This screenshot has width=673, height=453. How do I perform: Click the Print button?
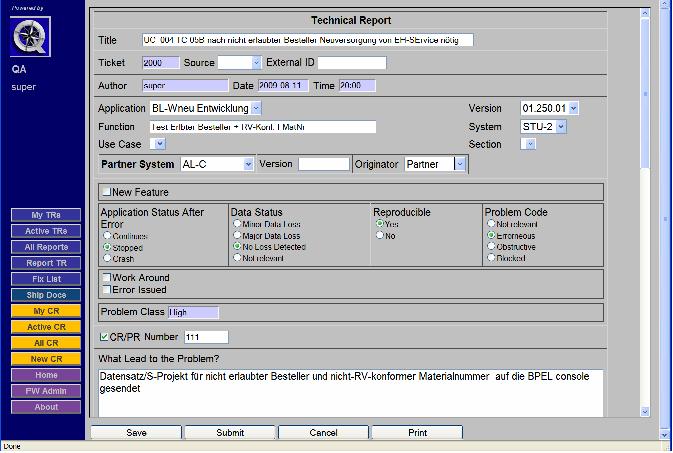[417, 433]
